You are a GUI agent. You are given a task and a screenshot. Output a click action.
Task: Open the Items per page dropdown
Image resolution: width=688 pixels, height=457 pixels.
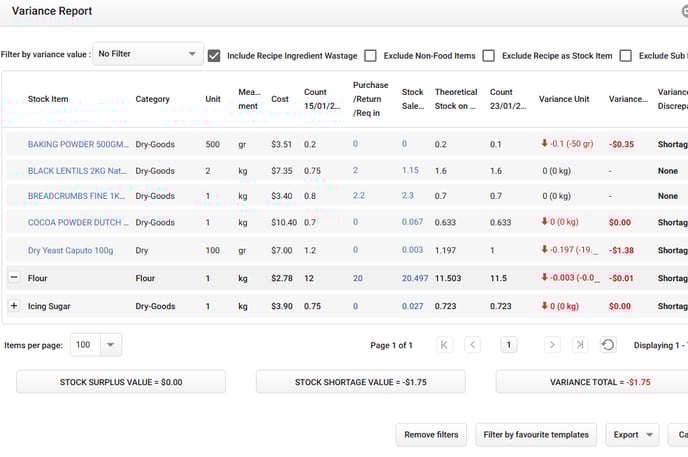tap(110, 345)
